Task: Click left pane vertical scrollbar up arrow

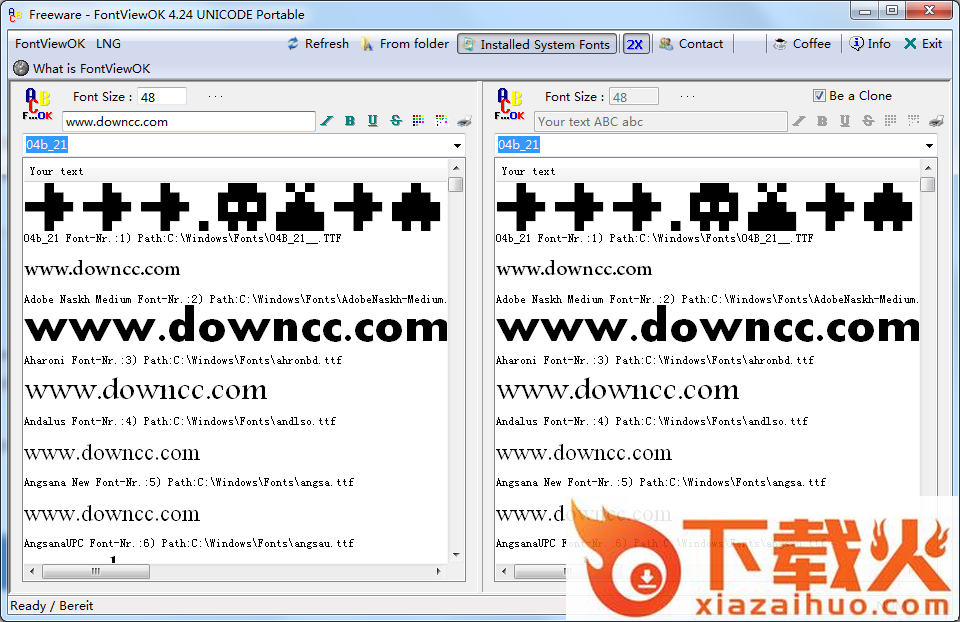Action: [x=456, y=167]
